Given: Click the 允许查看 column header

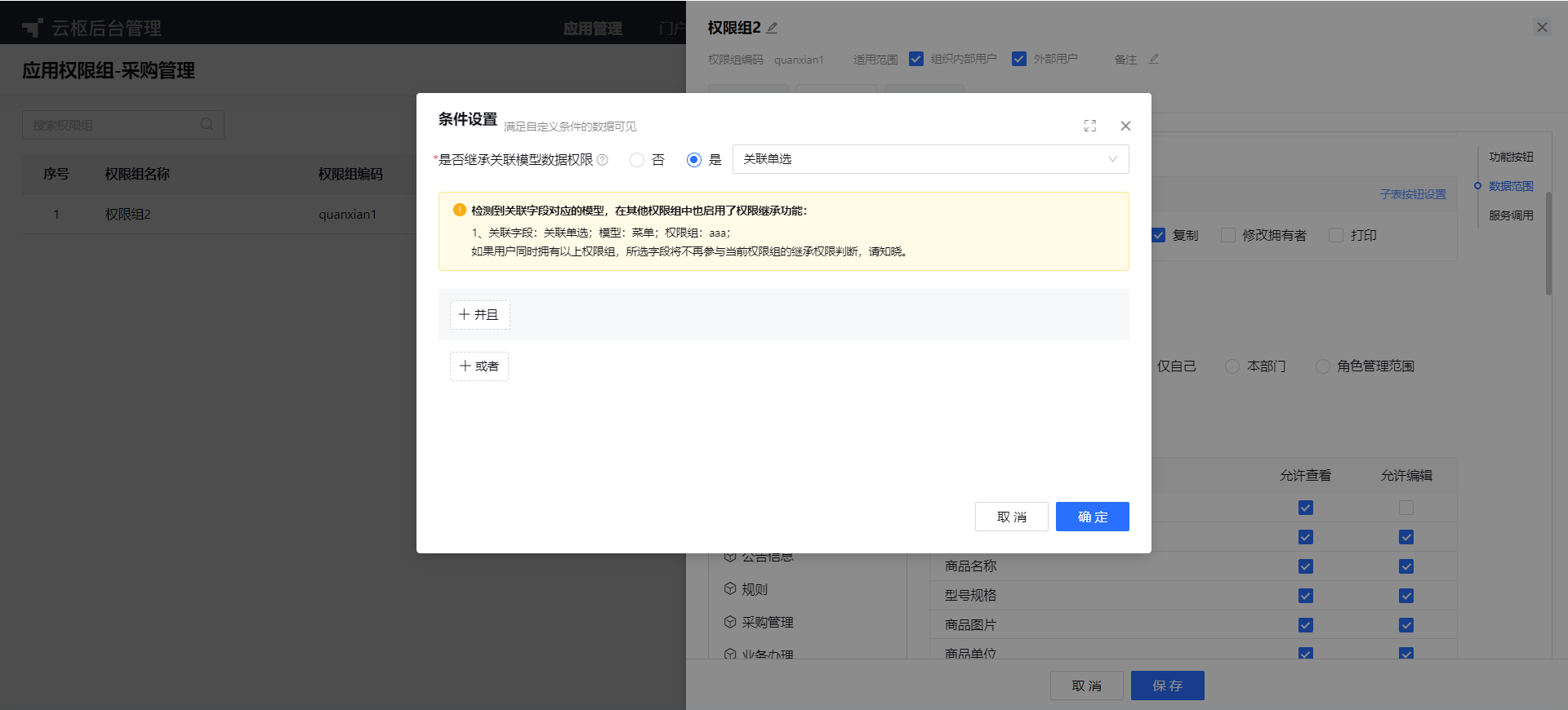Looking at the screenshot, I should (x=1306, y=476).
